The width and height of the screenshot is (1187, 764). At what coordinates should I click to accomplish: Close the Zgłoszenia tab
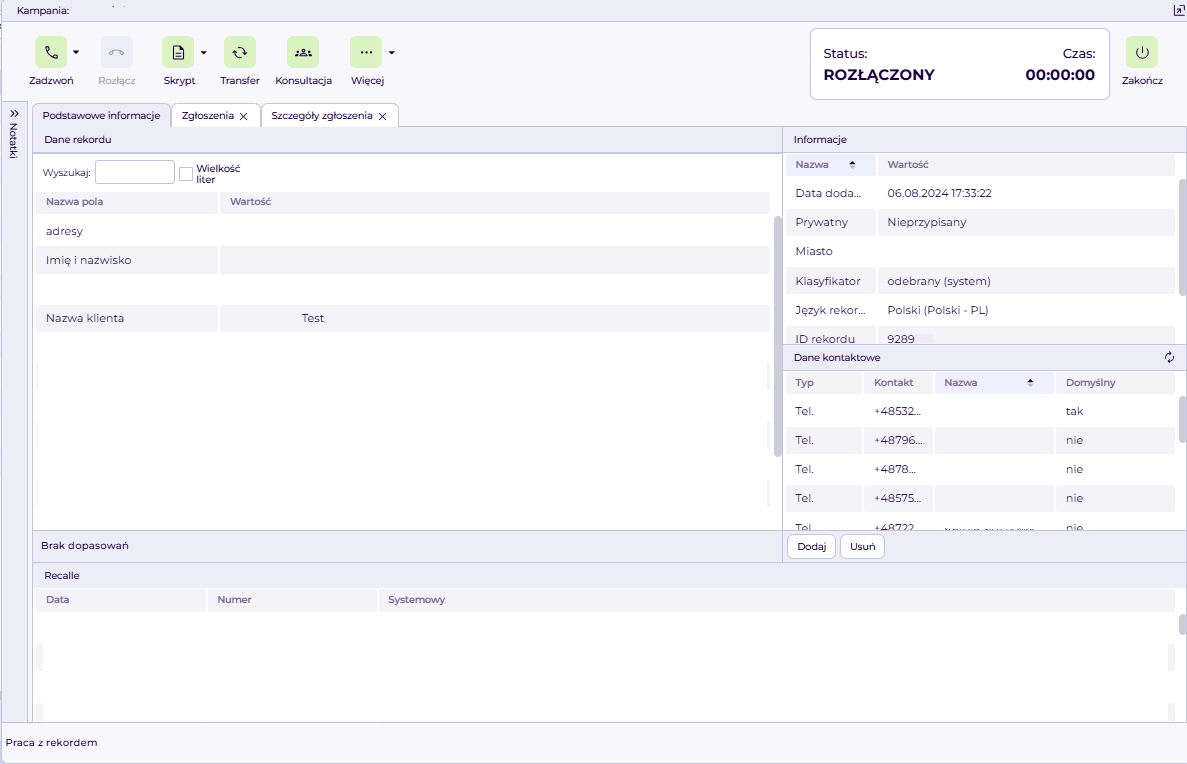(244, 117)
